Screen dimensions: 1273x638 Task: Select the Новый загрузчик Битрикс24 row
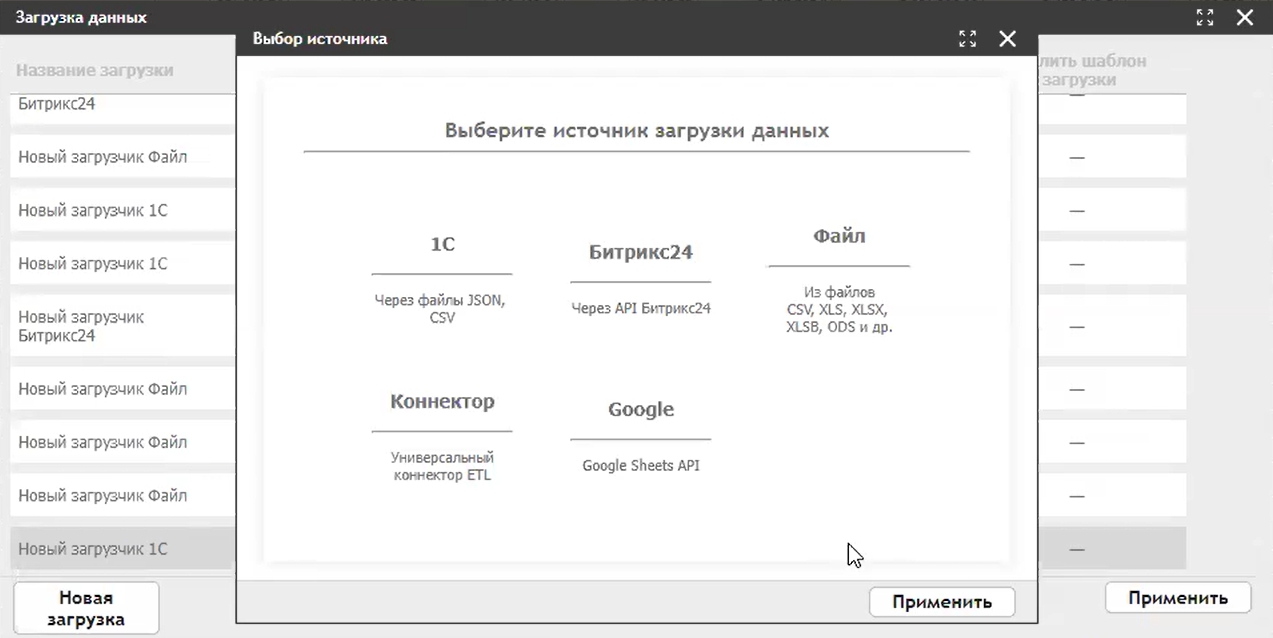pyautogui.click(x=123, y=327)
